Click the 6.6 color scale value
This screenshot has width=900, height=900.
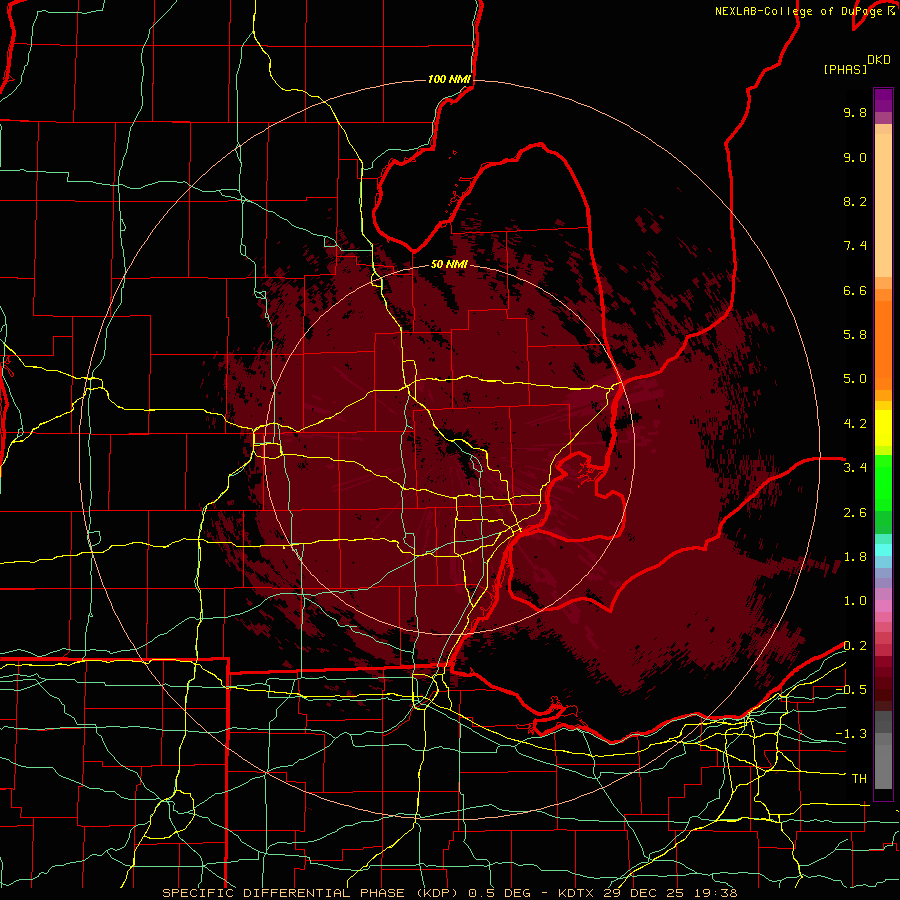click(x=855, y=290)
